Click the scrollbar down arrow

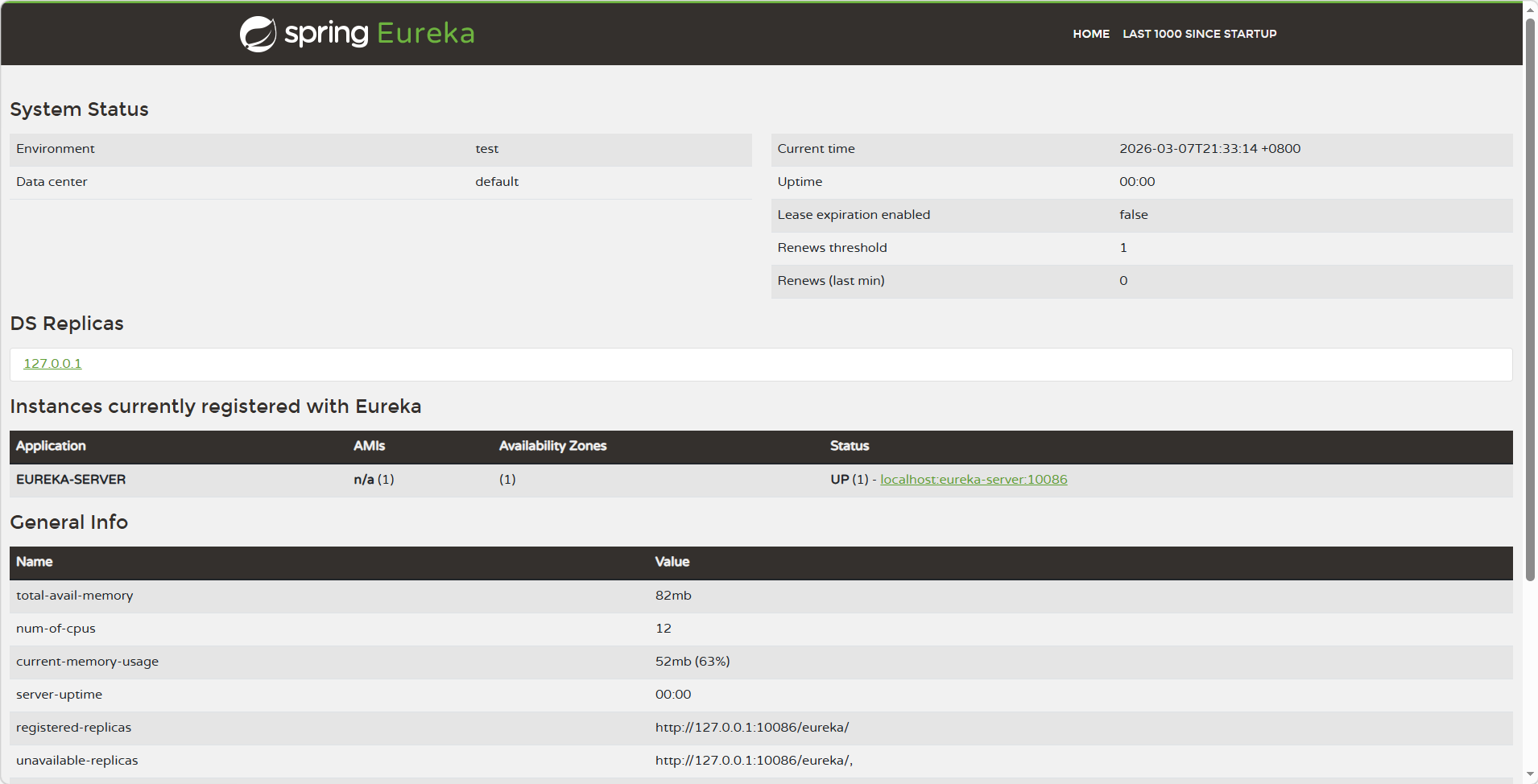click(1530, 775)
